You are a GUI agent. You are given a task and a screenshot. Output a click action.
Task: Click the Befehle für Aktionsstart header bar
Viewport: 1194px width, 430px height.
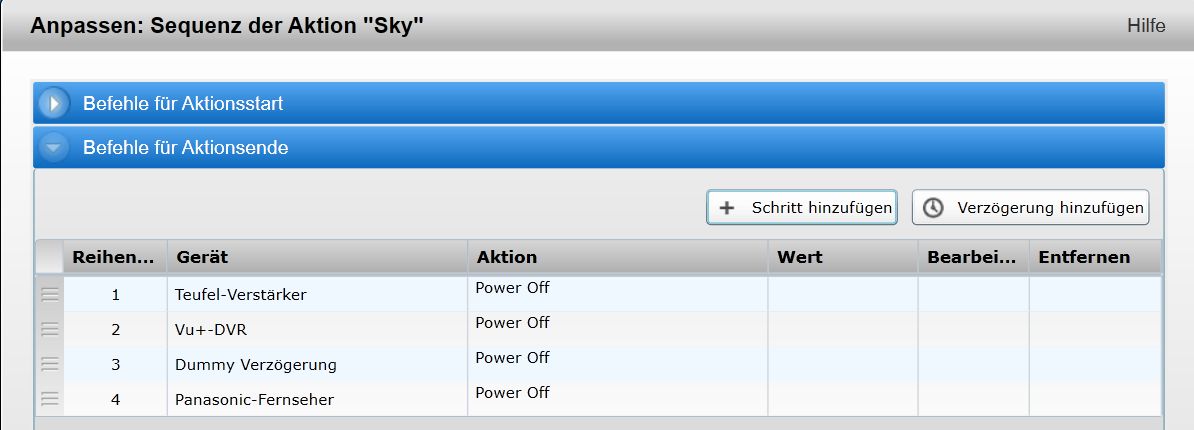click(600, 103)
